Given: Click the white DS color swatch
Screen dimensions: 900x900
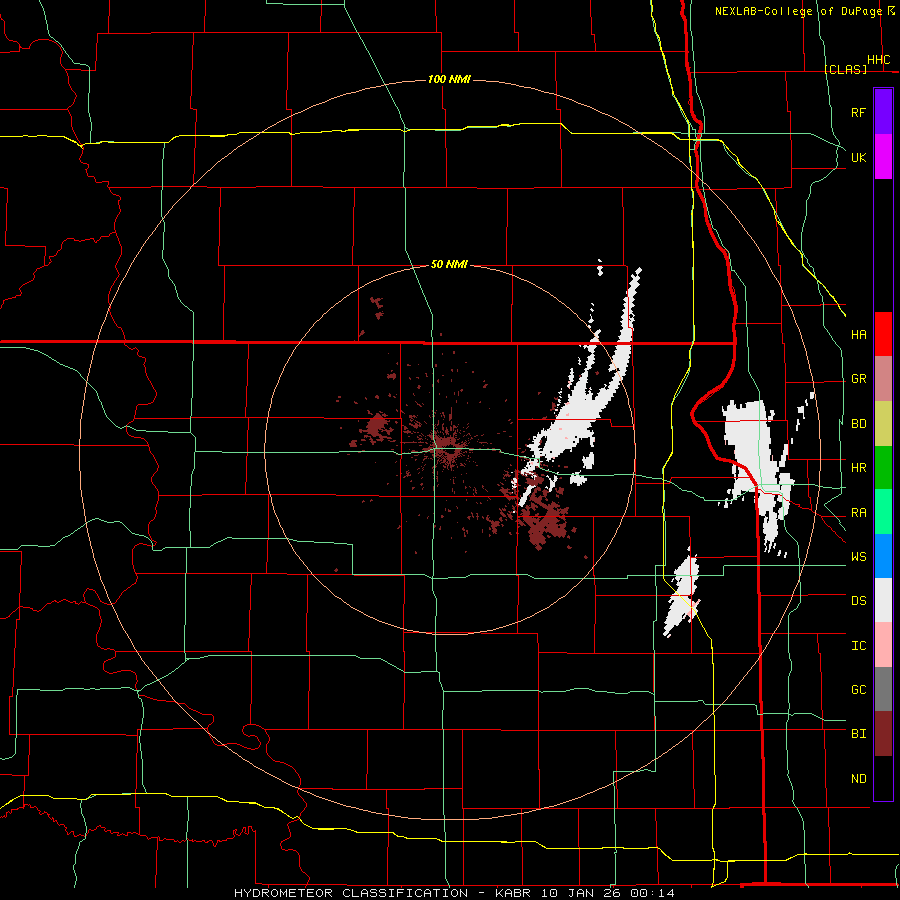Looking at the screenshot, I should (883, 600).
